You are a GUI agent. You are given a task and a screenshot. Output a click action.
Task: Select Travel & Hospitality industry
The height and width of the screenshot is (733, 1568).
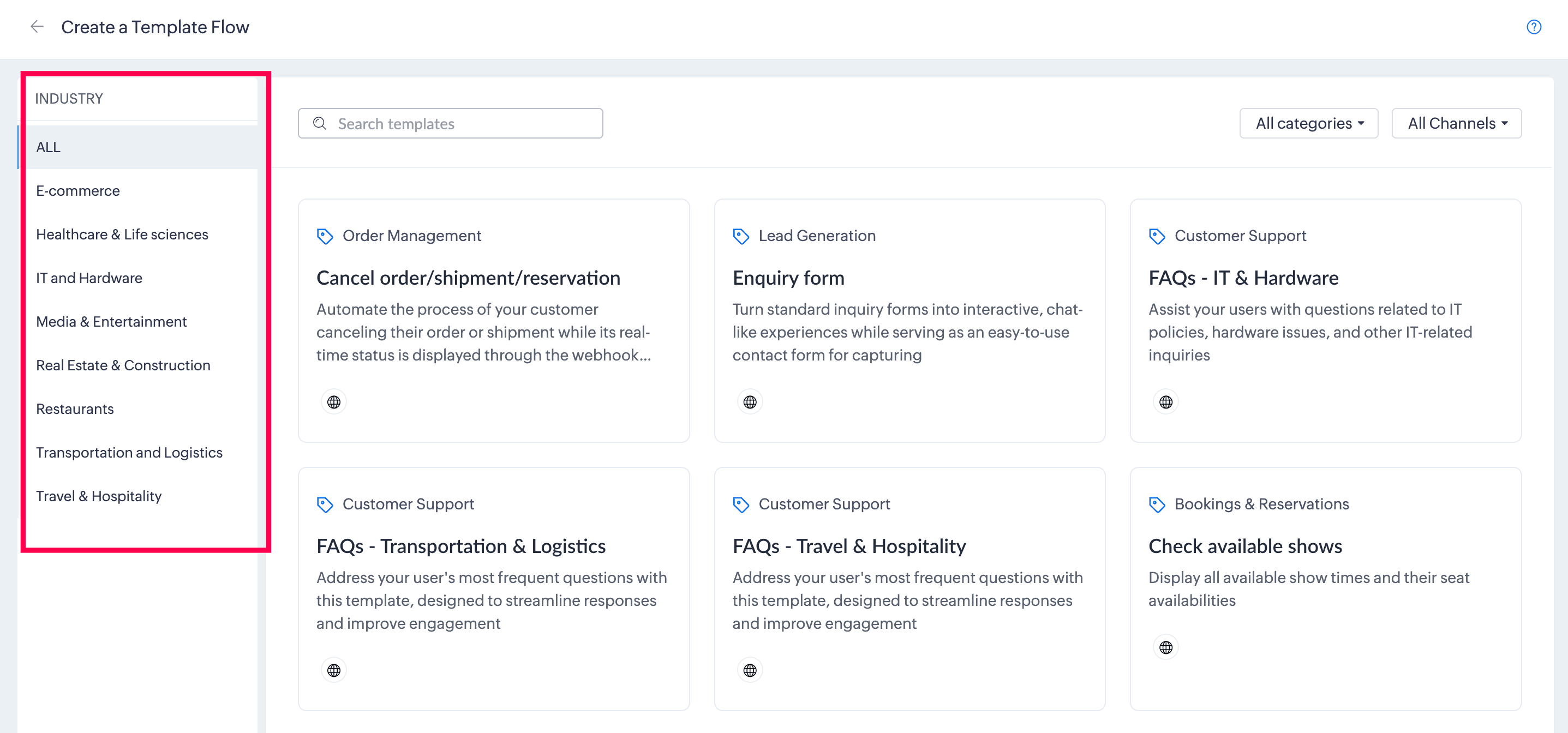(137, 496)
